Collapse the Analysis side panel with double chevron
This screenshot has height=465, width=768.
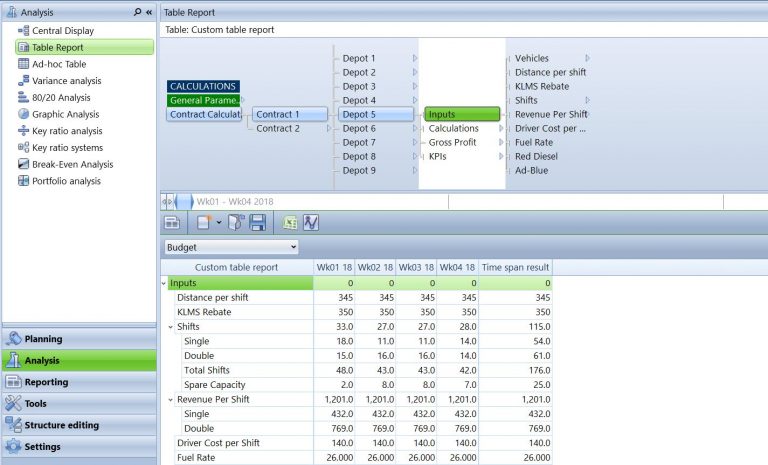(x=149, y=12)
